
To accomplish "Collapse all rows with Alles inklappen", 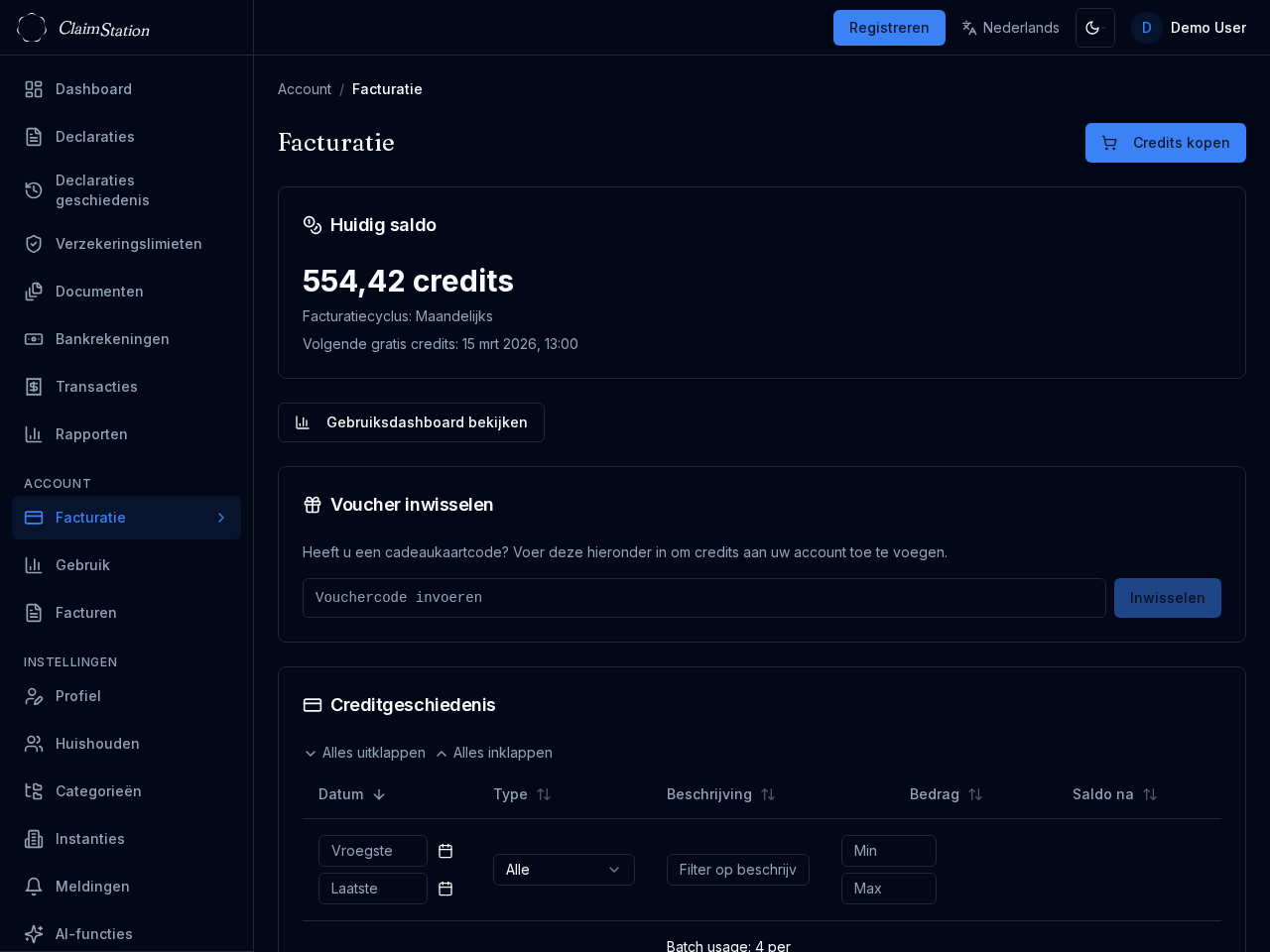I will (494, 753).
